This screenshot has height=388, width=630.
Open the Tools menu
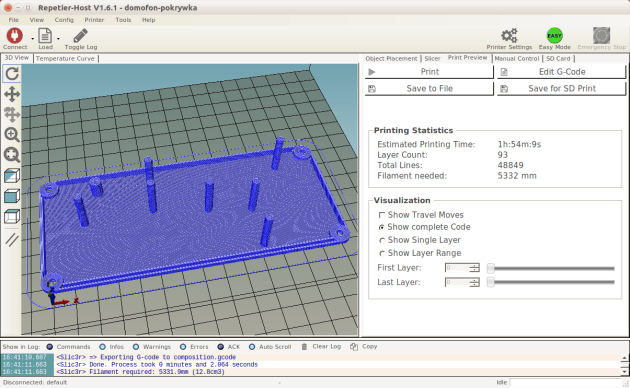[x=123, y=20]
